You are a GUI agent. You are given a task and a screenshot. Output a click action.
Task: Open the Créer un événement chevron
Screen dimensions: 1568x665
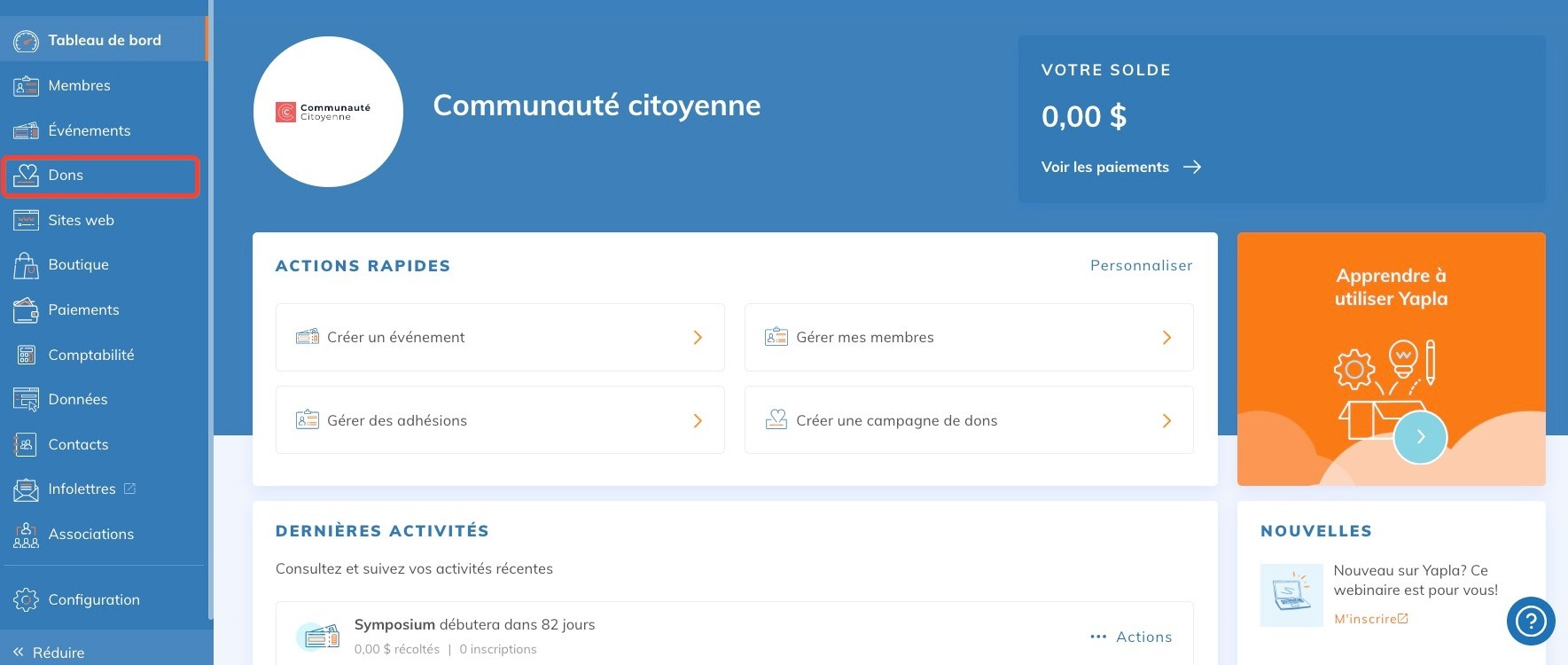coord(698,338)
